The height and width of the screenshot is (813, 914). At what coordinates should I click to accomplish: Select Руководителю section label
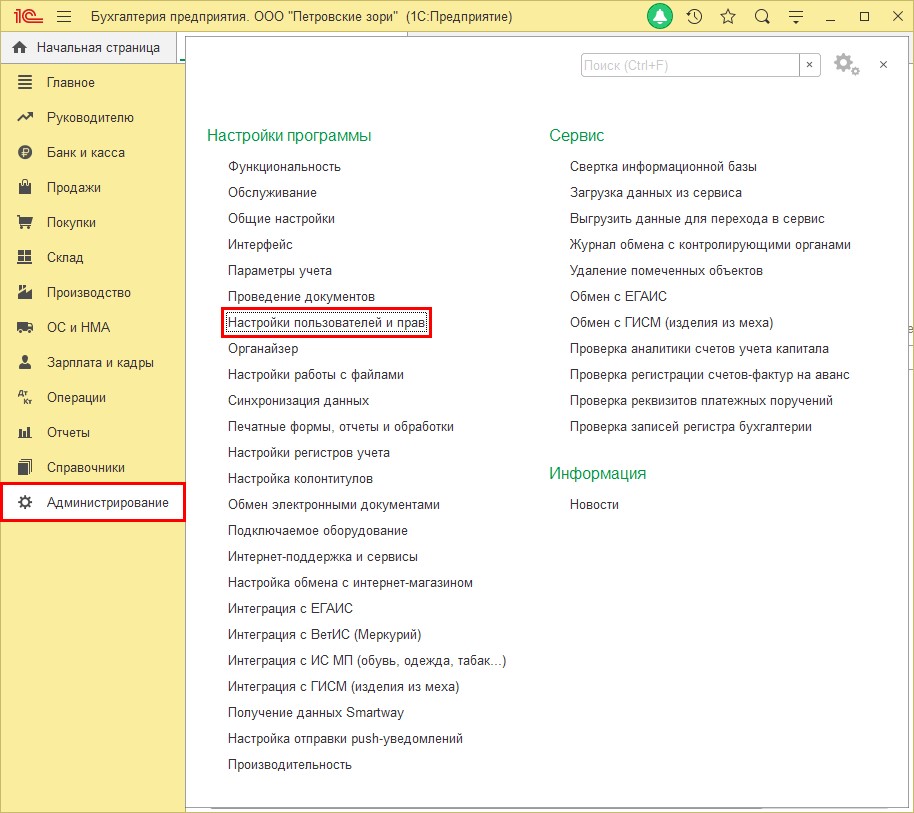(90, 118)
